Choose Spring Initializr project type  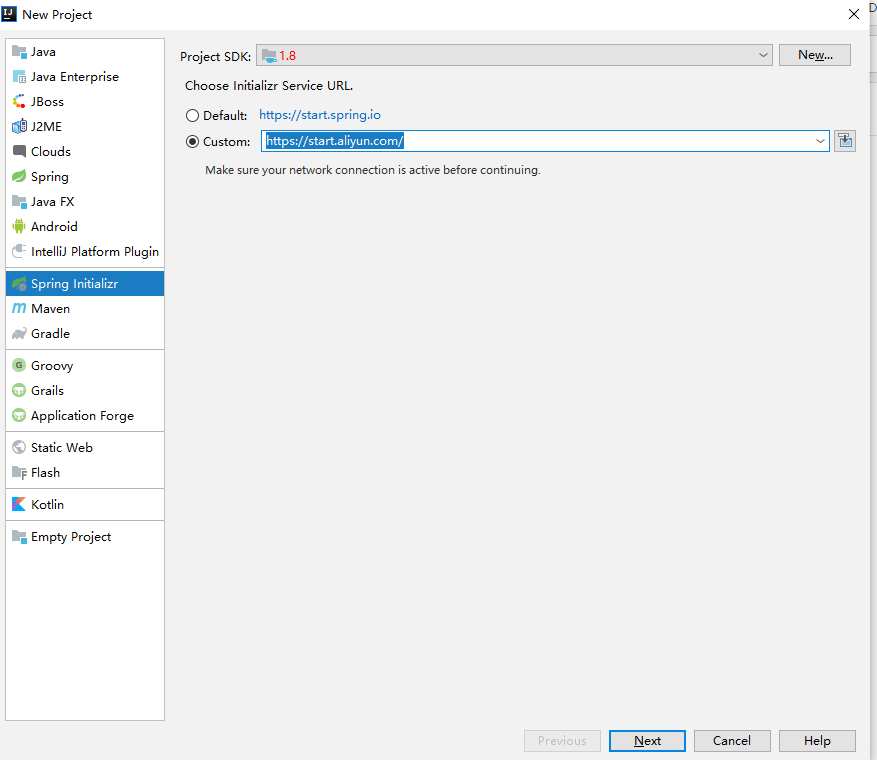(x=85, y=284)
